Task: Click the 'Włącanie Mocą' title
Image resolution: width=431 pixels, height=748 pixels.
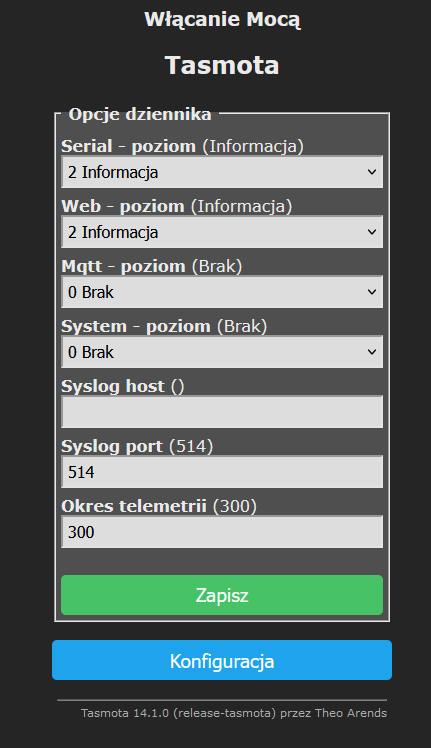Action: click(222, 20)
